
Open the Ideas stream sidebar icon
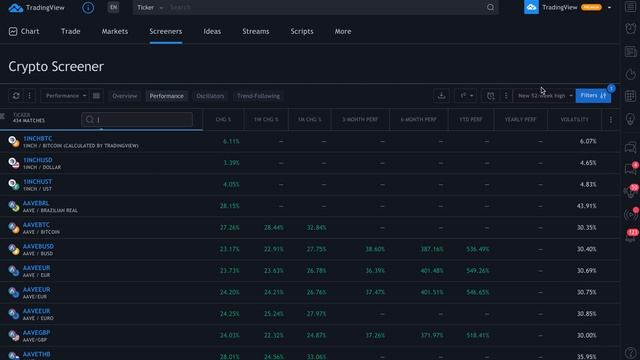(631, 191)
